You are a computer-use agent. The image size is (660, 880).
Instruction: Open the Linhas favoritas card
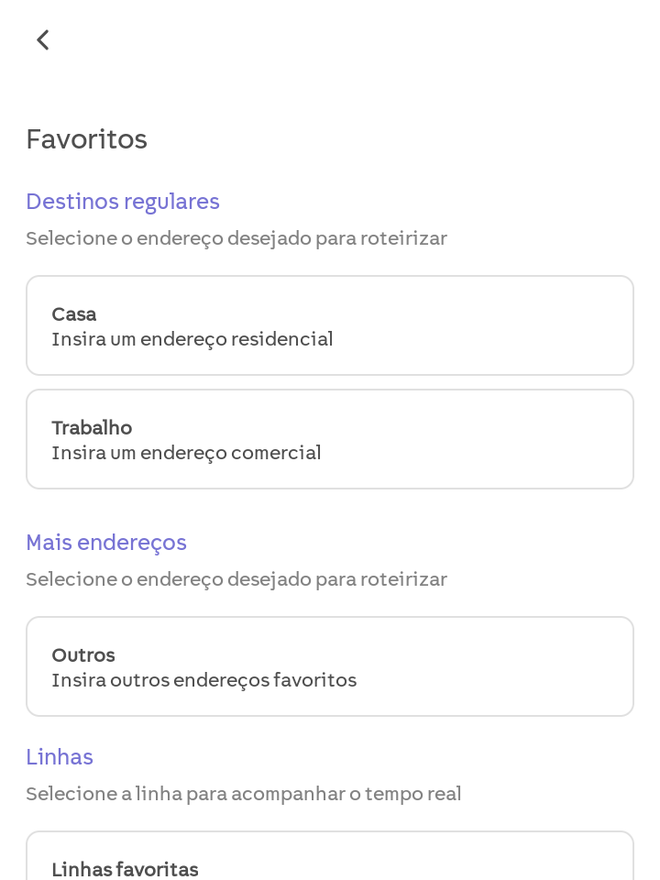[x=330, y=856]
